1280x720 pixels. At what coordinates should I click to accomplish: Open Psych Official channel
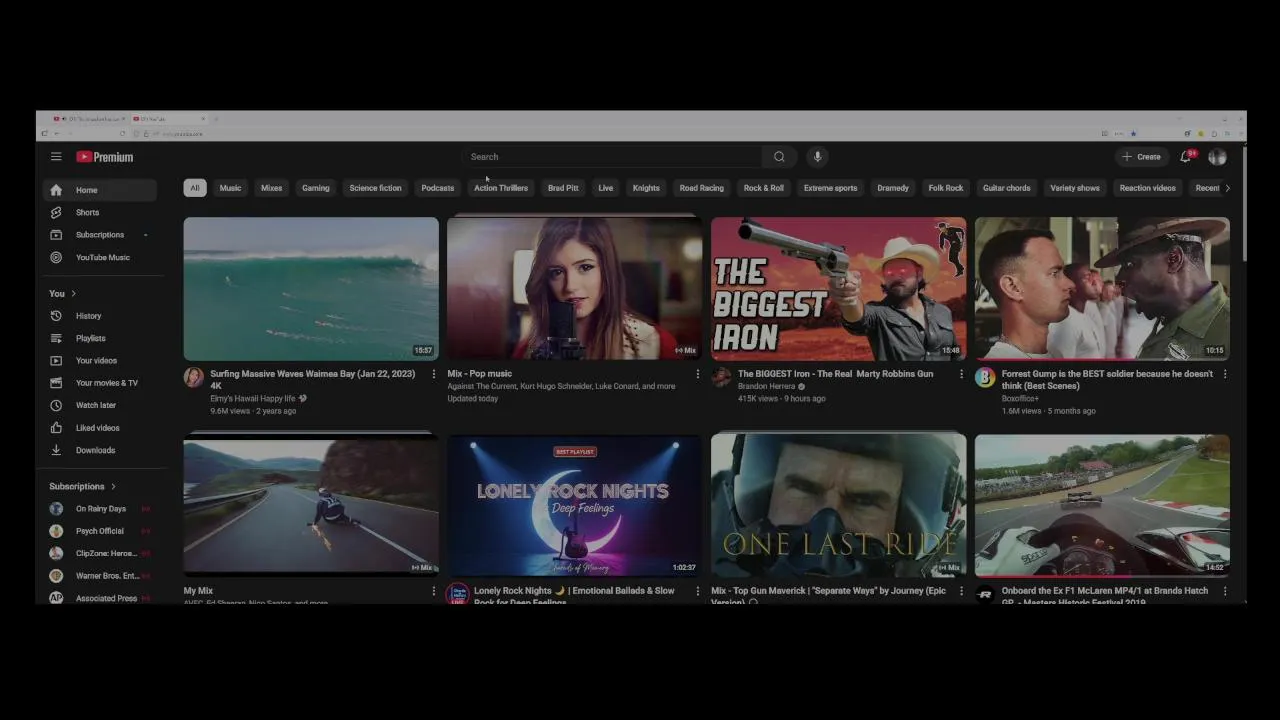(x=100, y=531)
